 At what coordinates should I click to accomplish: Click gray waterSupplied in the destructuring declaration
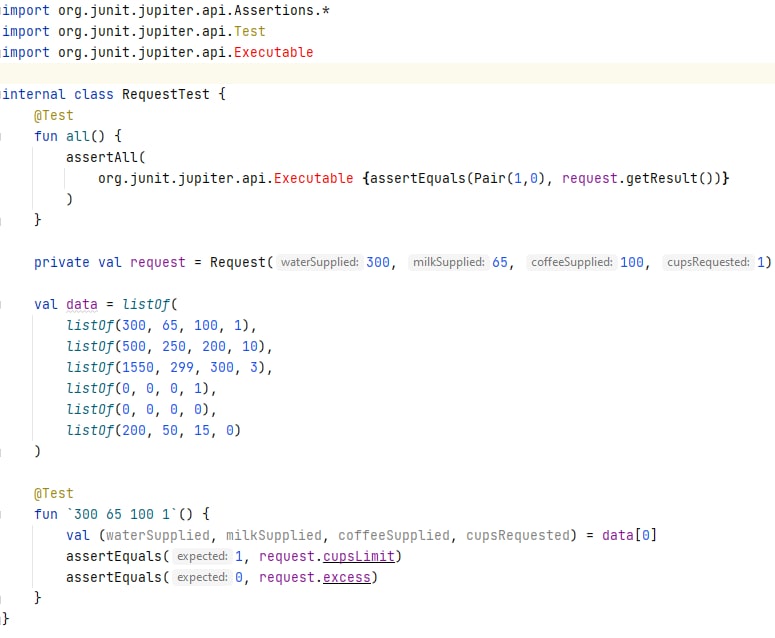click(x=158, y=536)
